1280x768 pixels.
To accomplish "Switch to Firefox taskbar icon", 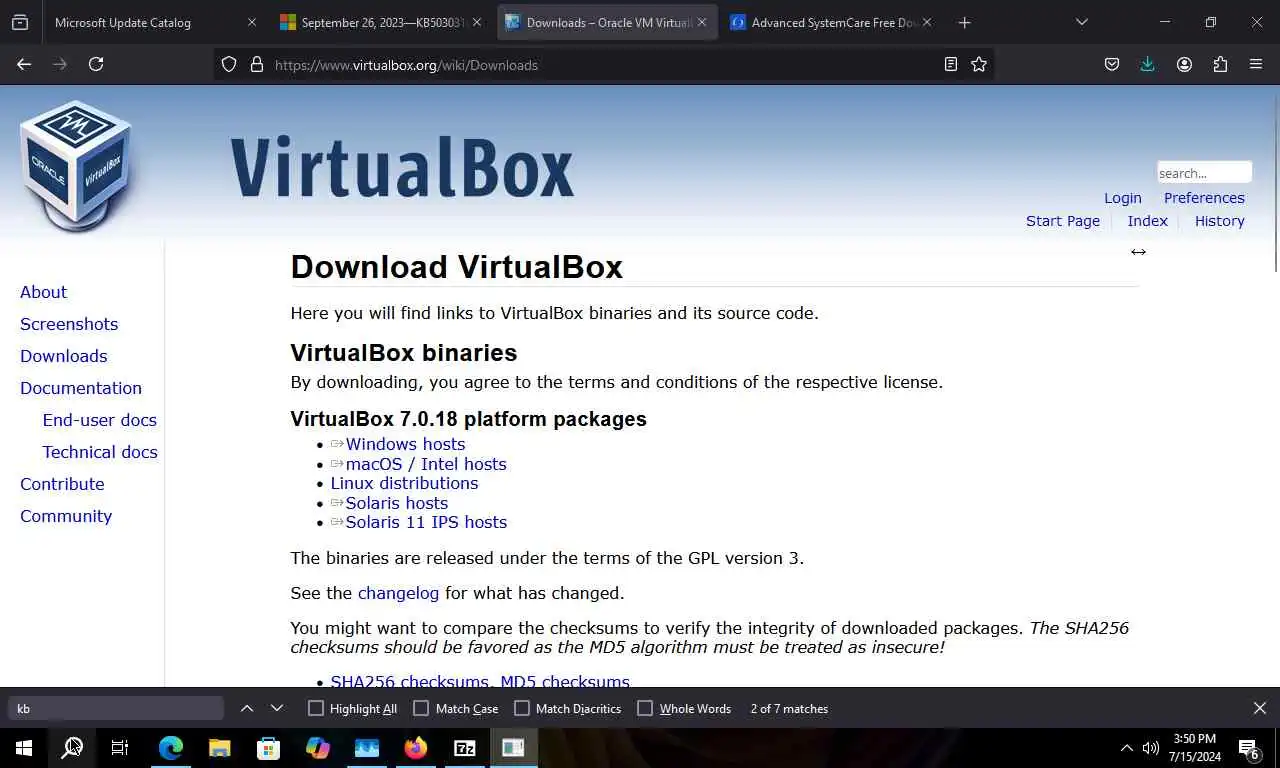I will click(416, 747).
